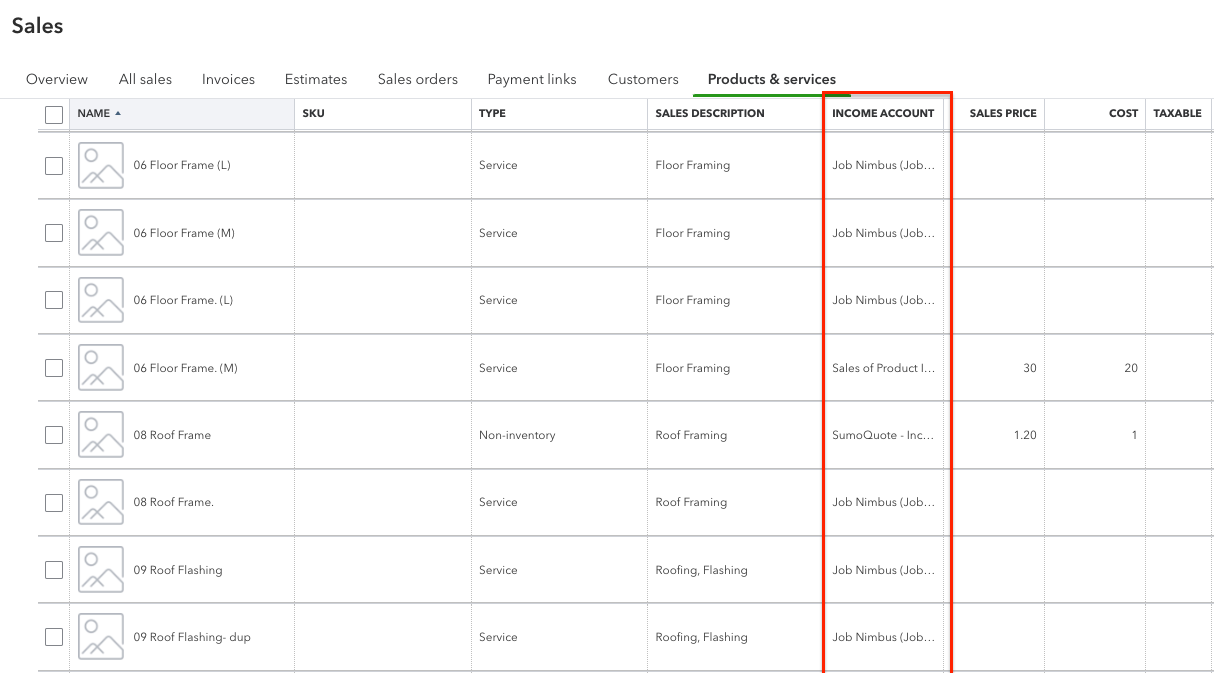
Task: Open item name 09 Roof Flashing- dup
Action: 192,637
